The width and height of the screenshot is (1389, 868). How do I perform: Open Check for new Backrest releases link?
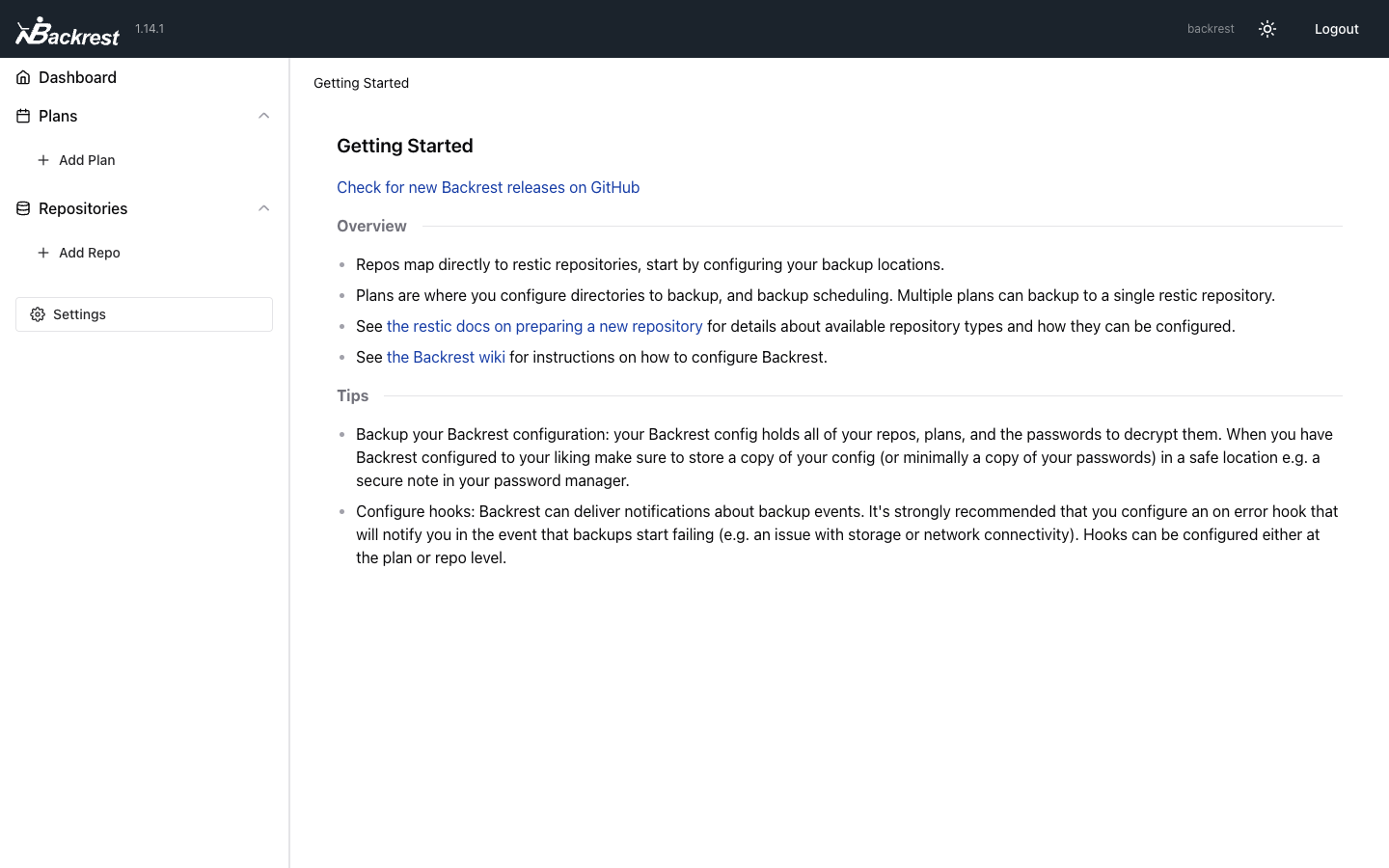(x=488, y=187)
